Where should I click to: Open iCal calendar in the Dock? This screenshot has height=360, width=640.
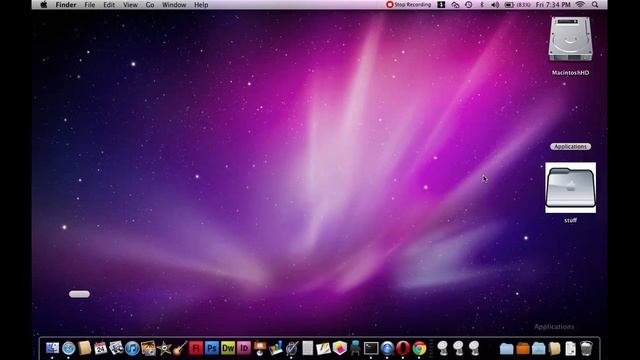tap(100, 348)
